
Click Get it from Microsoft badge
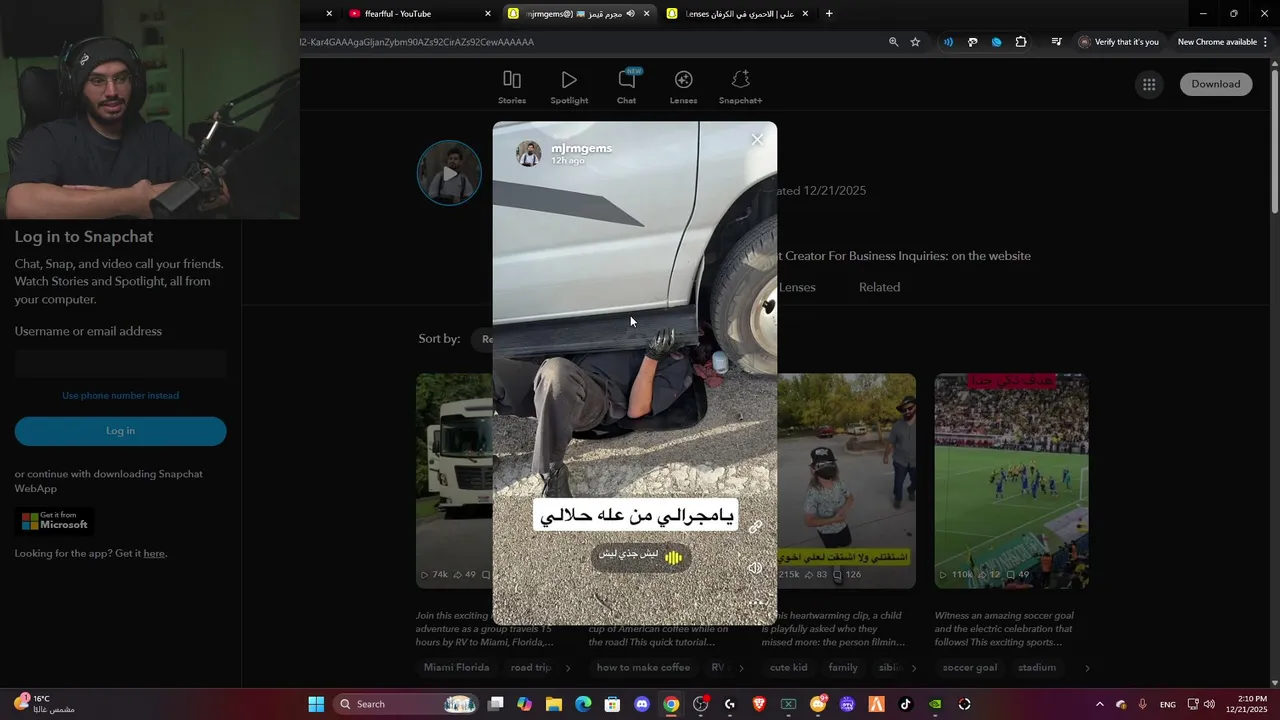point(56,521)
